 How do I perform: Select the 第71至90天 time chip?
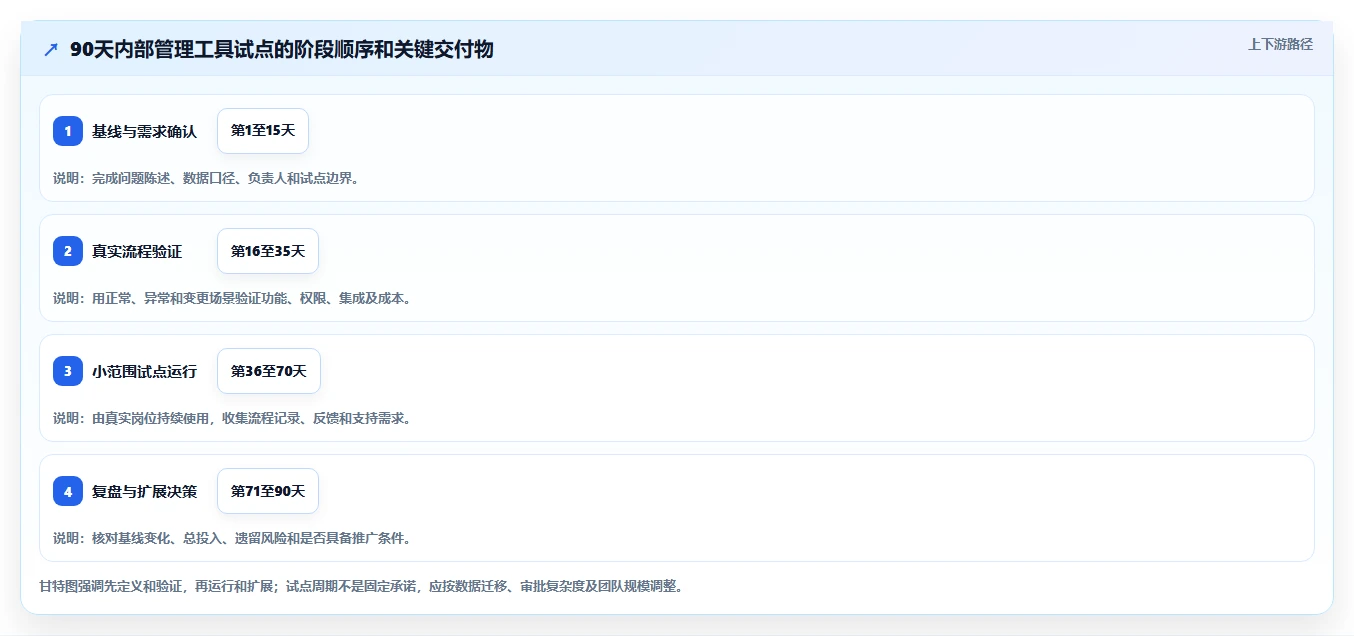pos(268,491)
